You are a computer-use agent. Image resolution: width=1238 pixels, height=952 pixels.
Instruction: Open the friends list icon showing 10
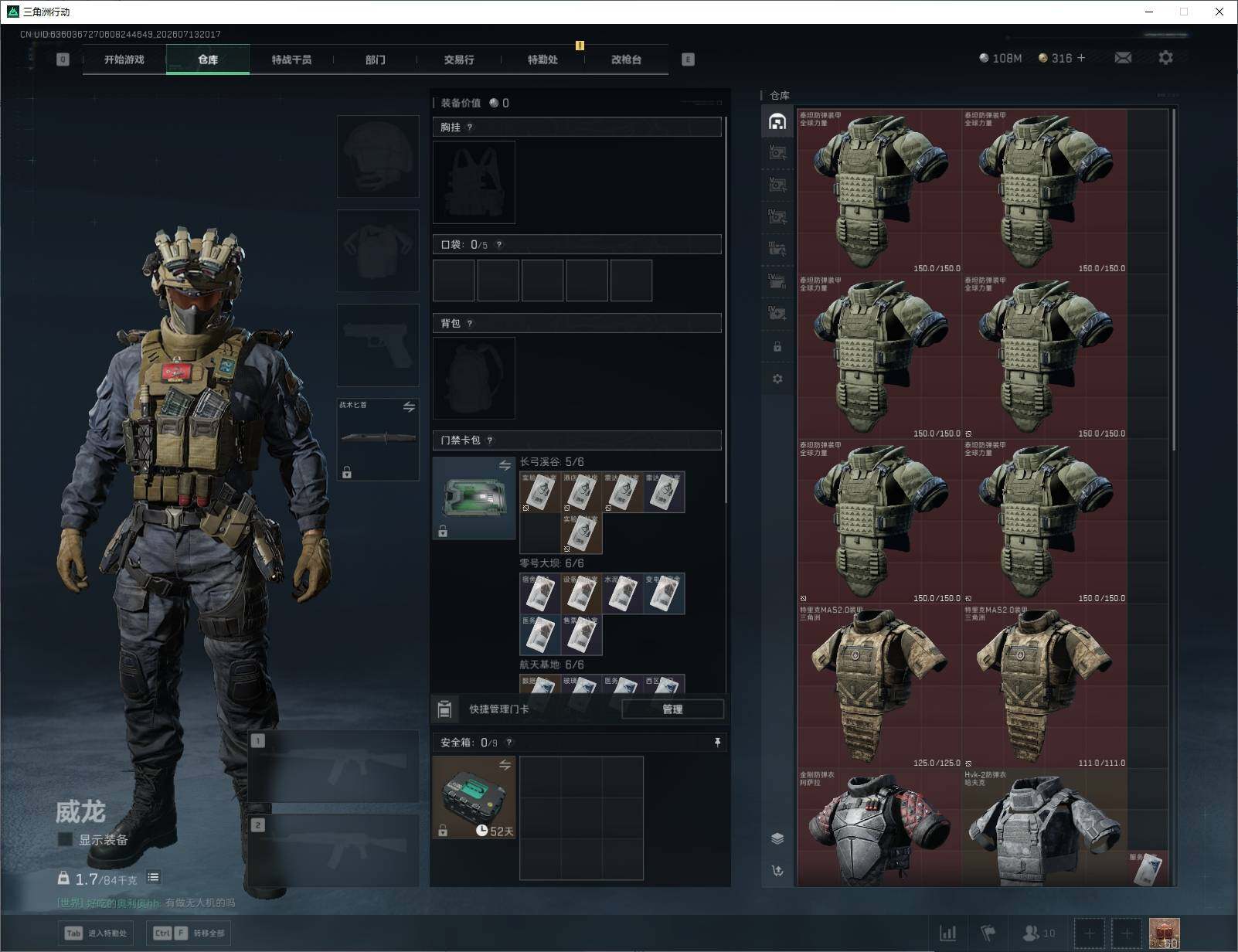click(1038, 933)
